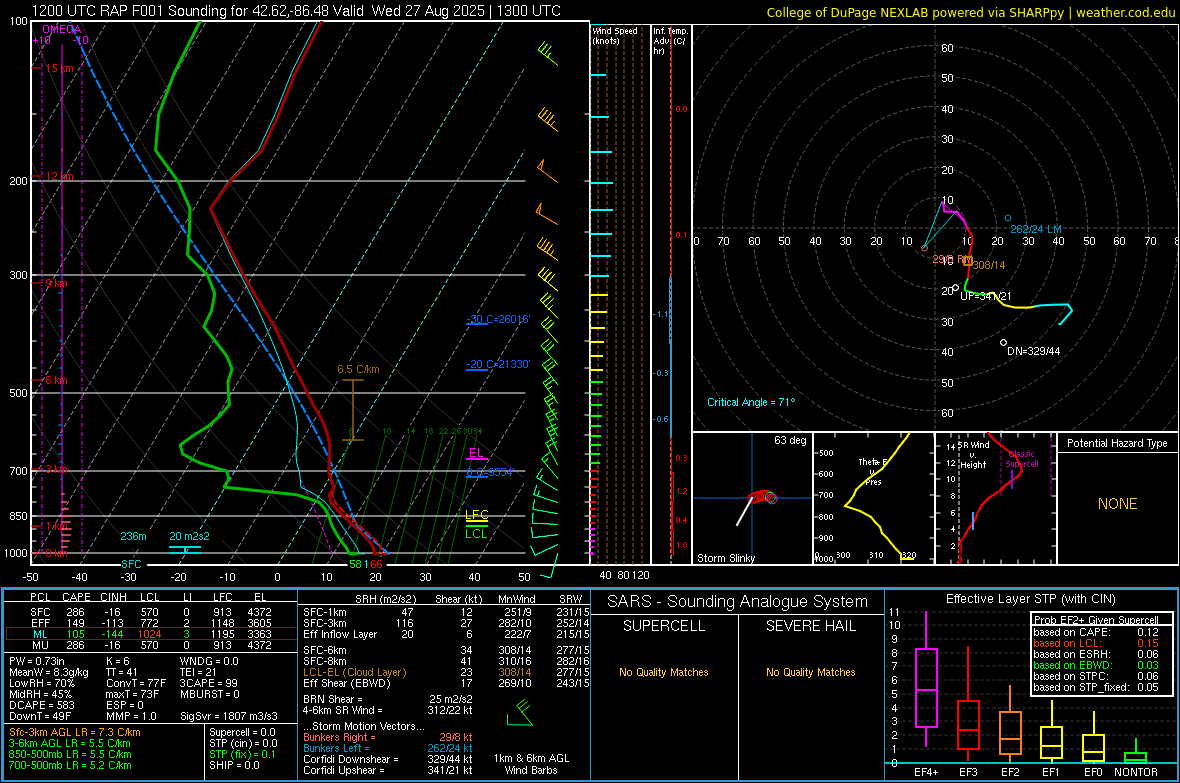Click the magenta EL label
1180x783 pixels.
point(476,452)
